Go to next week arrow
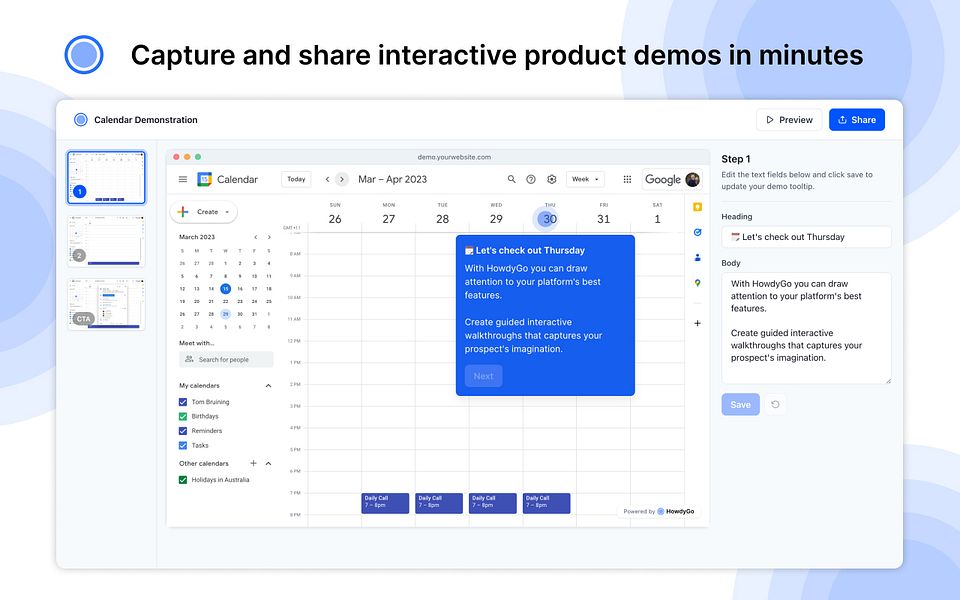960x600 pixels. (342, 179)
